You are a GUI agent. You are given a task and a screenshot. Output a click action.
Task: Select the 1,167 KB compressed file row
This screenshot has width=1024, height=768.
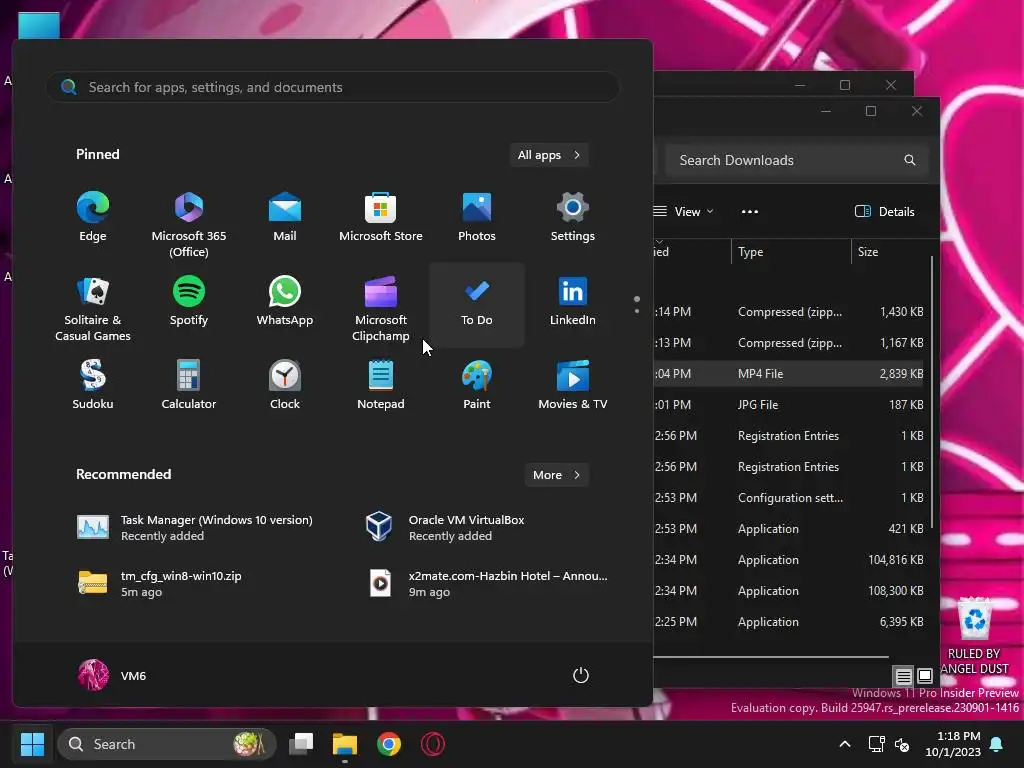pyautogui.click(x=788, y=343)
